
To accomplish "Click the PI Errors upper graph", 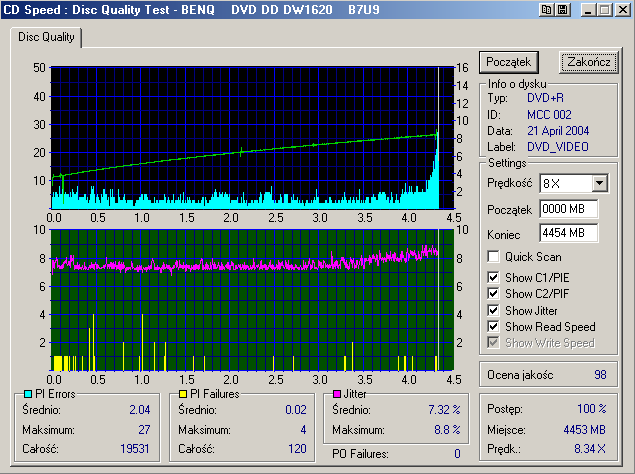I will (x=251, y=138).
